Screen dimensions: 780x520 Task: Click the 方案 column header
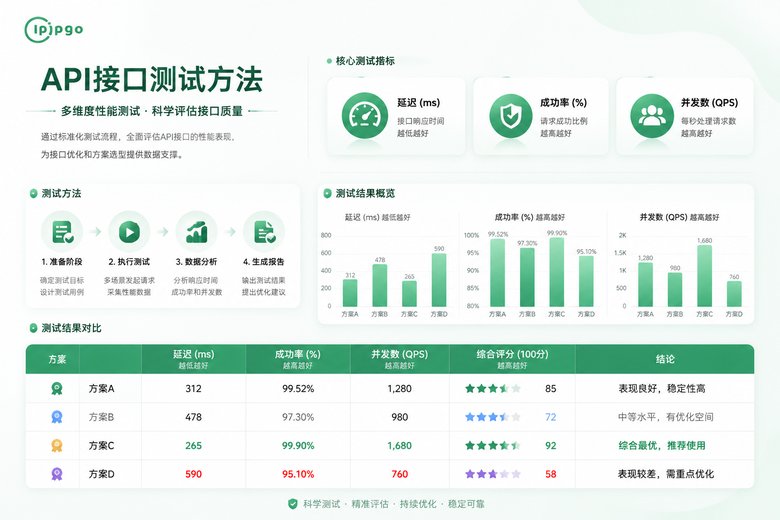tap(57, 359)
